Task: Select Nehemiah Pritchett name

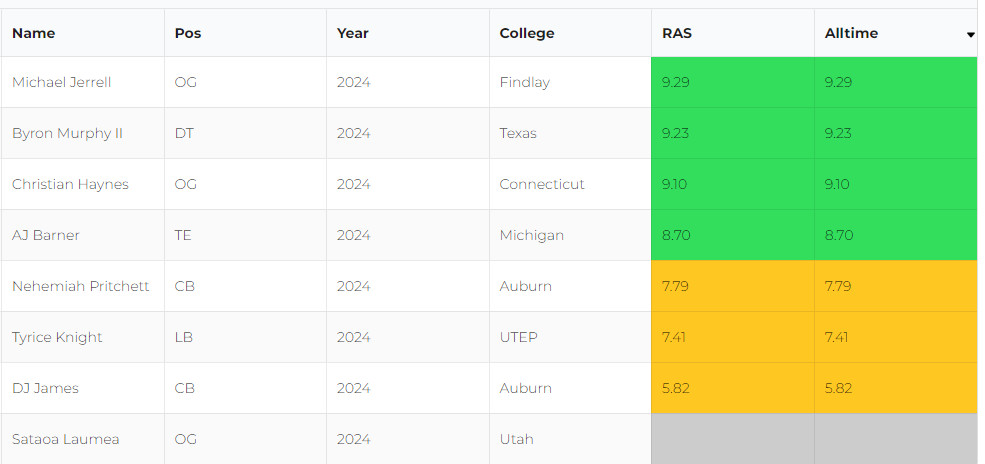Action: (80, 286)
